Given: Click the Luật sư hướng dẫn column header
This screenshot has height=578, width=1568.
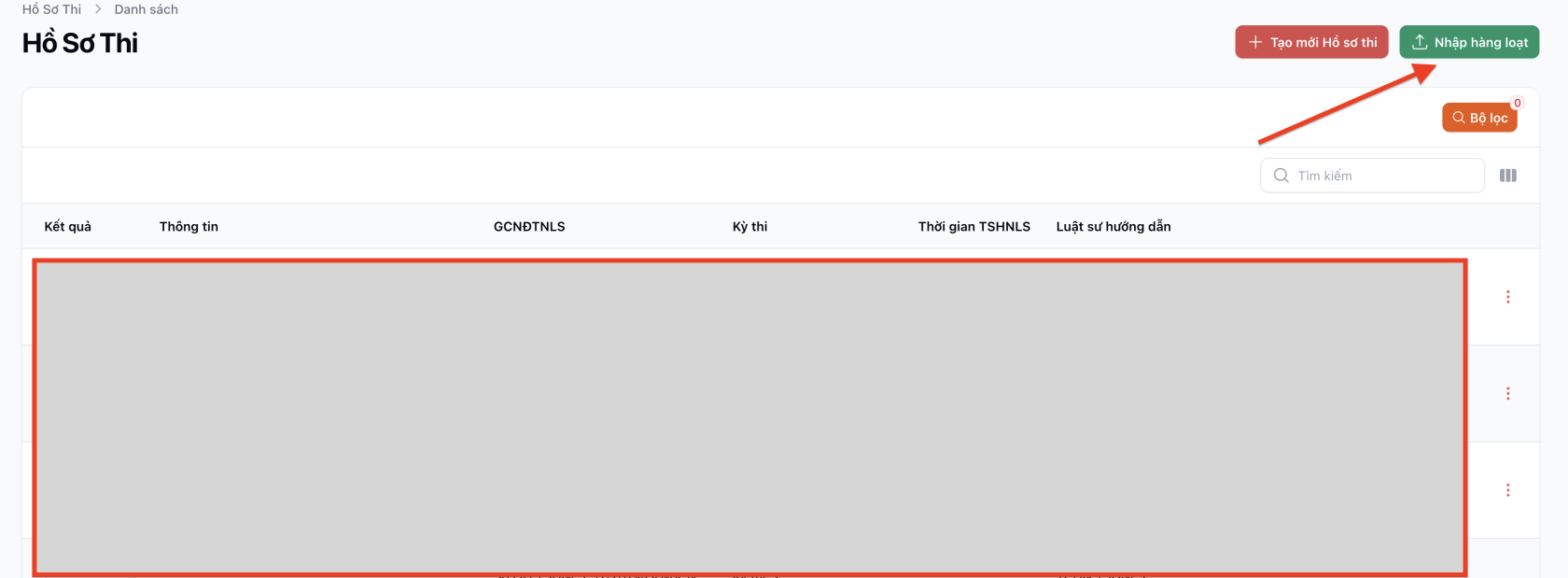Looking at the screenshot, I should point(1113,227).
